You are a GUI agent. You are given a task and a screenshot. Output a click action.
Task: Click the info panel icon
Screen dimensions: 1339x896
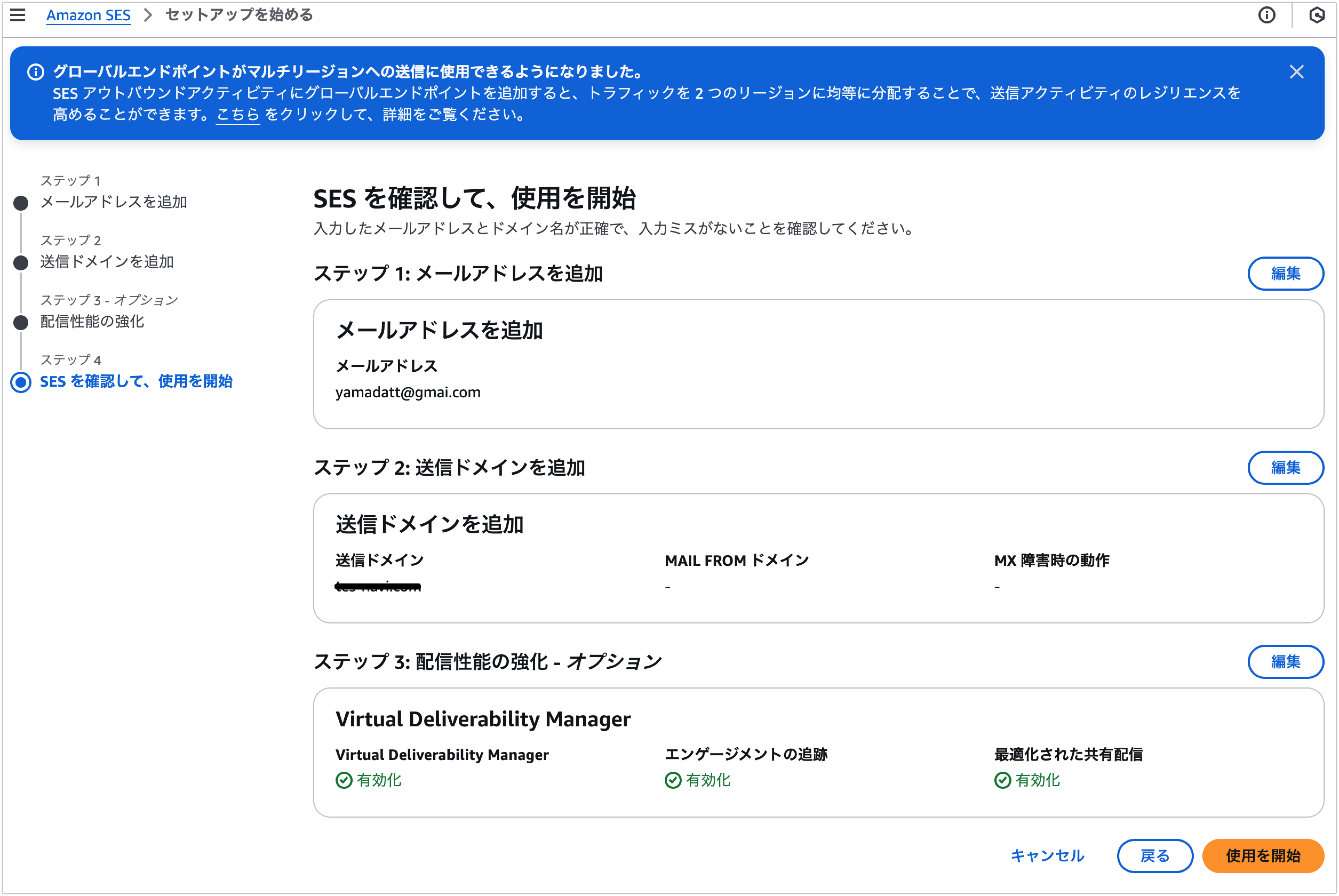pyautogui.click(x=1266, y=15)
